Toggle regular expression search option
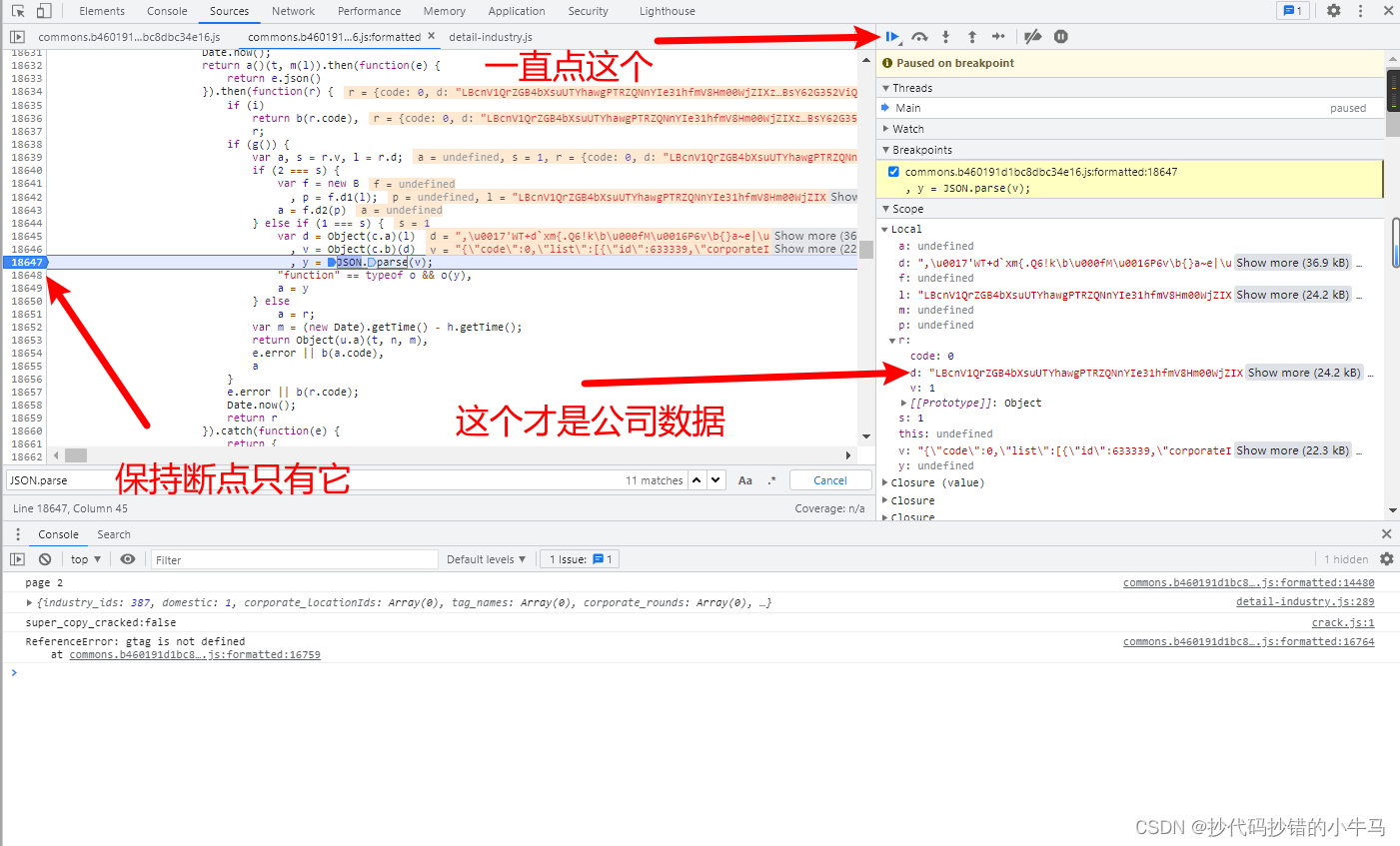Viewport: 1400px width, 846px height. (771, 480)
